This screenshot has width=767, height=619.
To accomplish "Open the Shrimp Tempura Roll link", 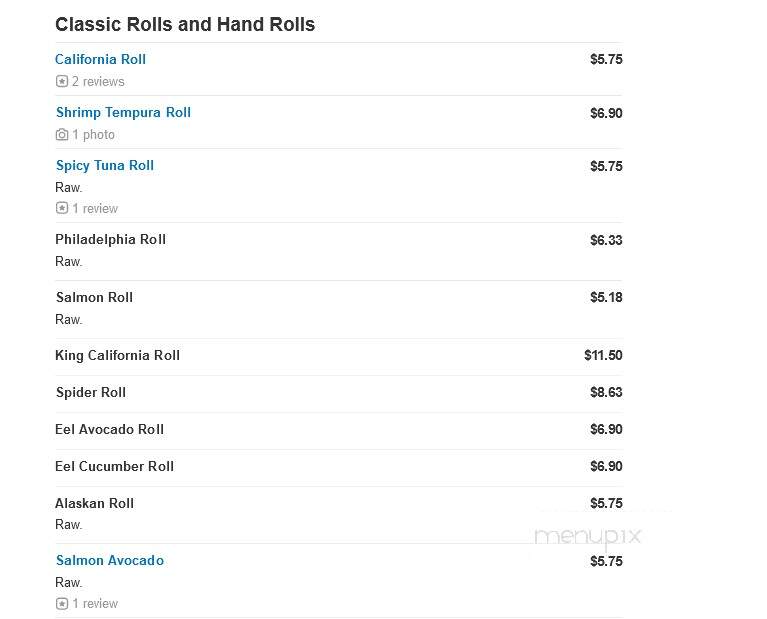I will tap(123, 113).
